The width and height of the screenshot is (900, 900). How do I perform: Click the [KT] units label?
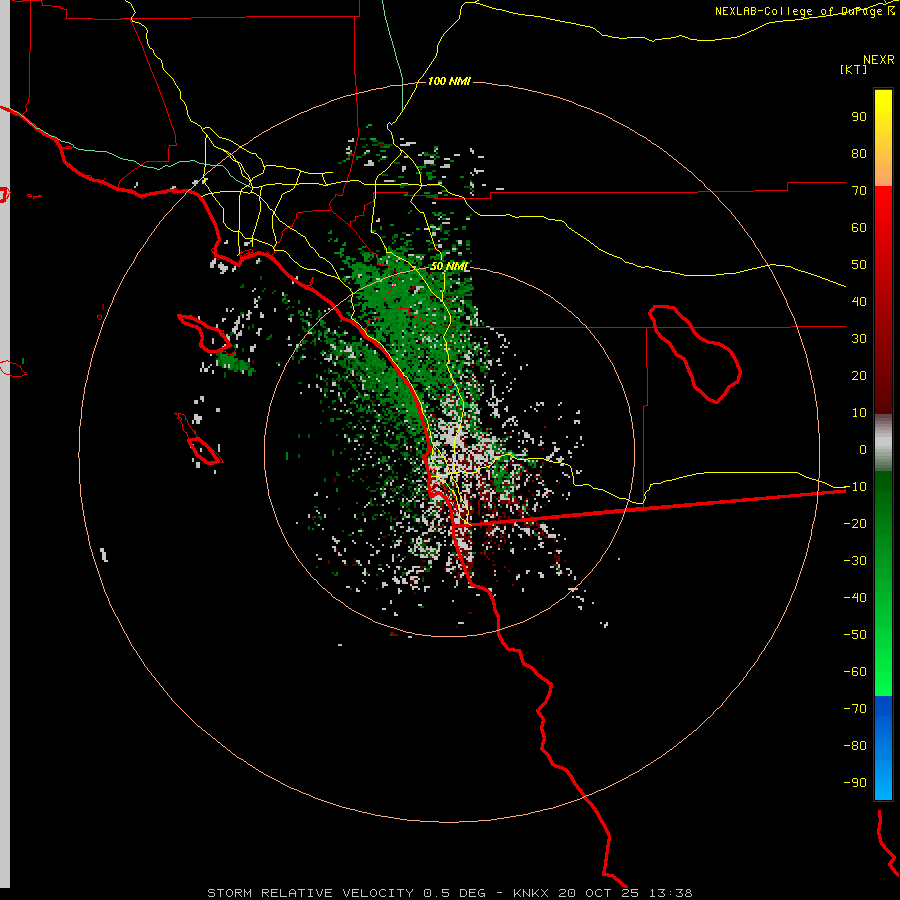pyautogui.click(x=854, y=69)
